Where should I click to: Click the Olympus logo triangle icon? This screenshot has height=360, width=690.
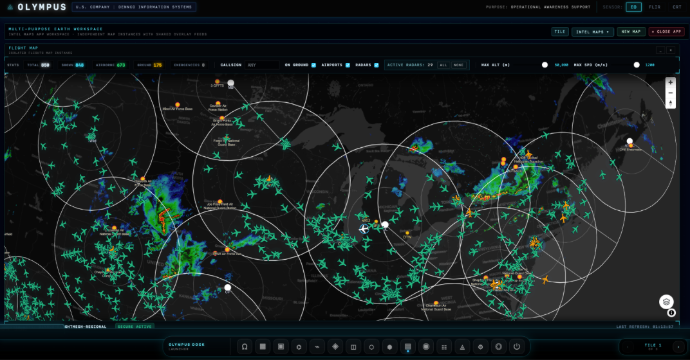pos(10,7)
